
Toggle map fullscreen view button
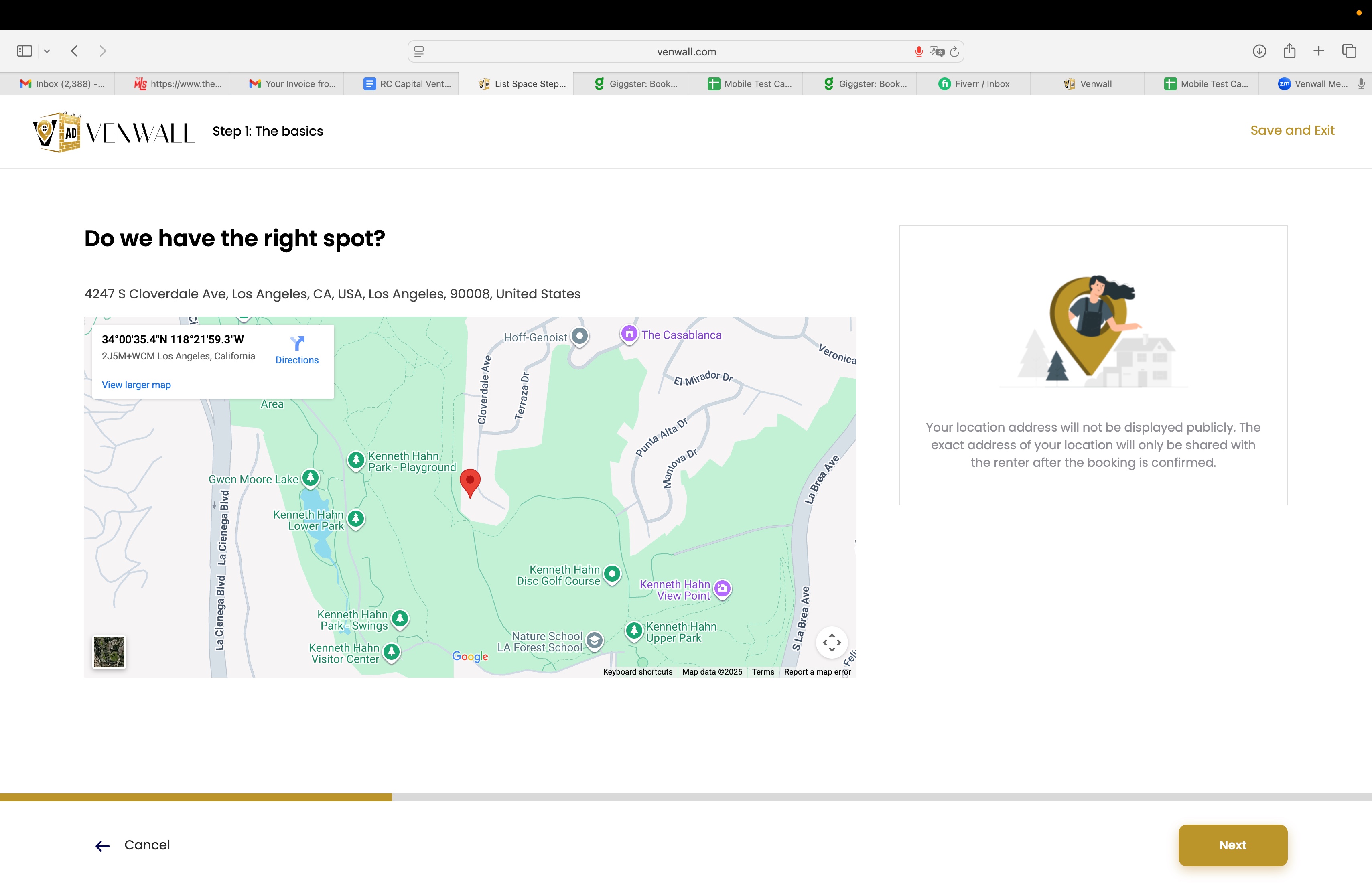(831, 642)
